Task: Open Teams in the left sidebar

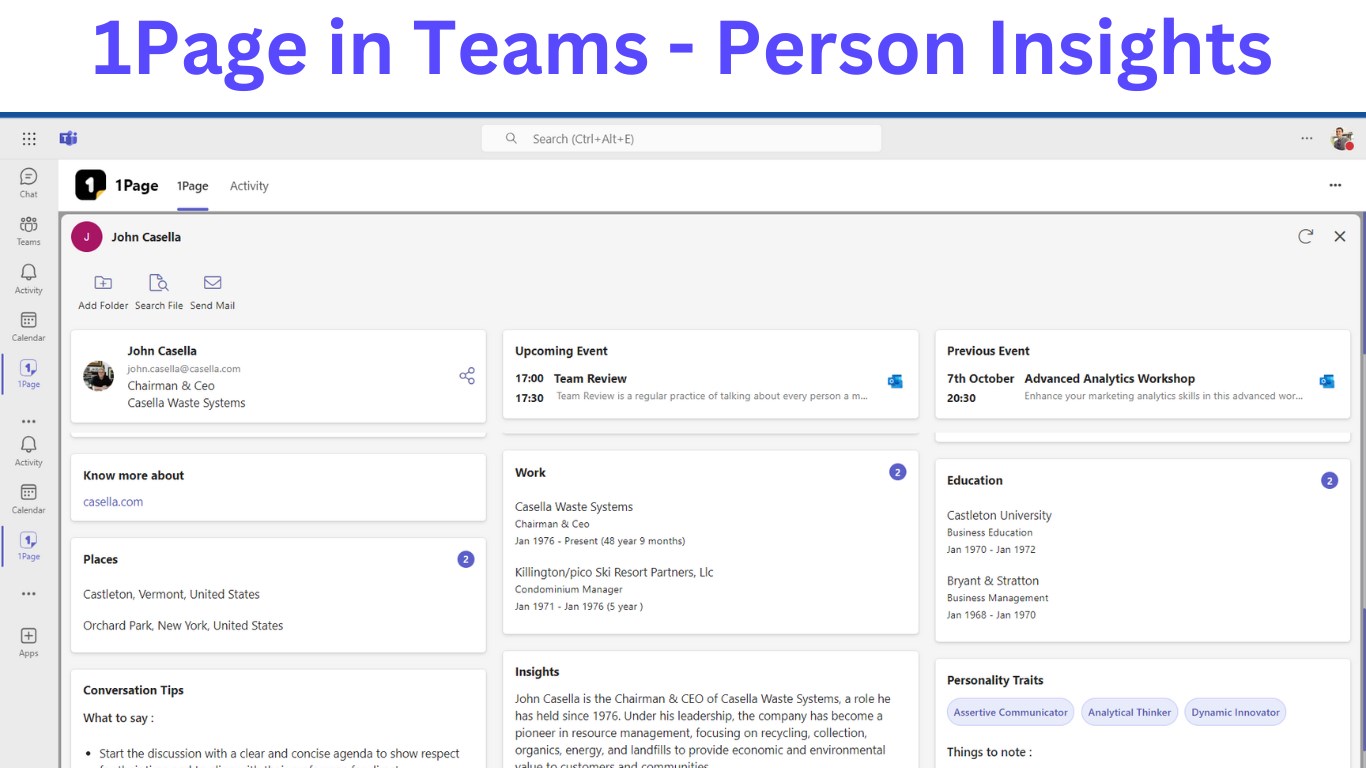Action: (29, 230)
